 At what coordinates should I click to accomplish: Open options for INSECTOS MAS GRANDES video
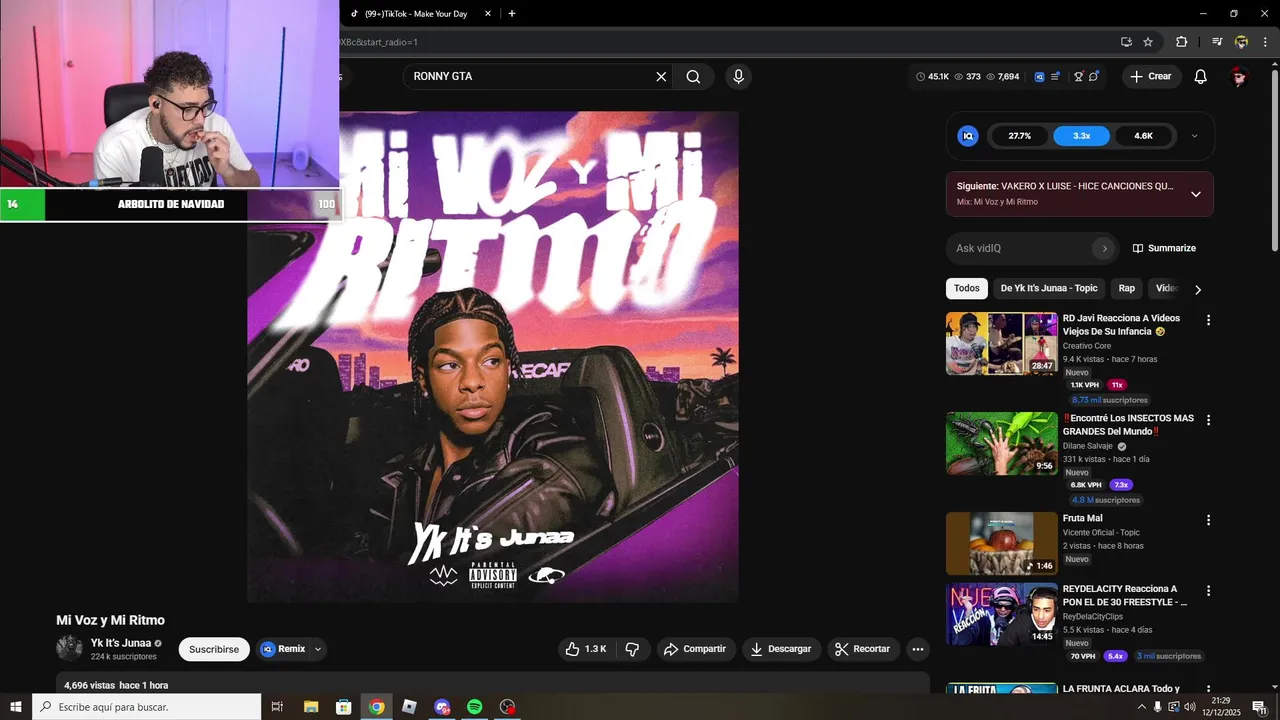click(1208, 420)
